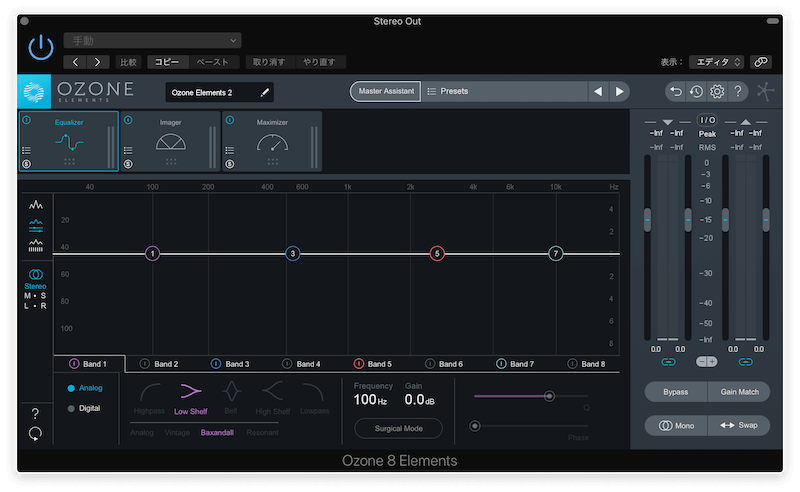Toggle Imager module power
The image size is (800, 492).
point(128,120)
